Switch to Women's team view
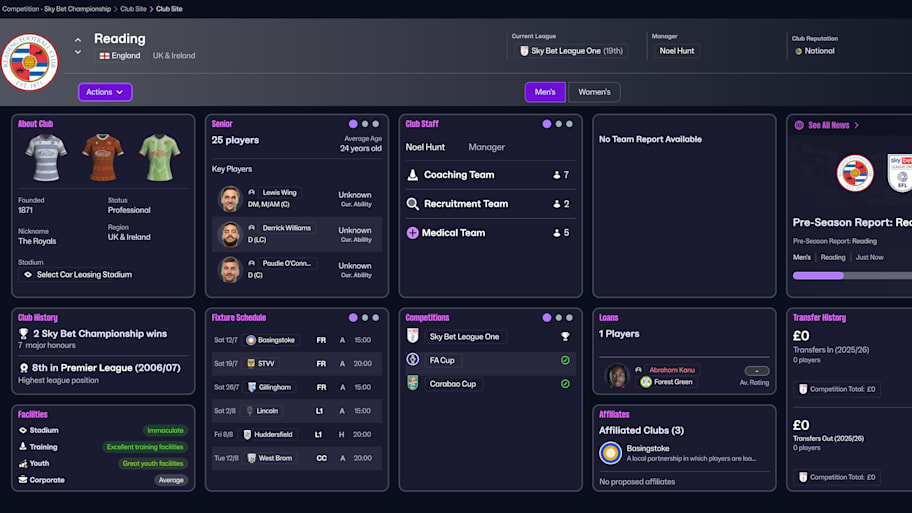The height and width of the screenshot is (513, 912). tap(594, 92)
